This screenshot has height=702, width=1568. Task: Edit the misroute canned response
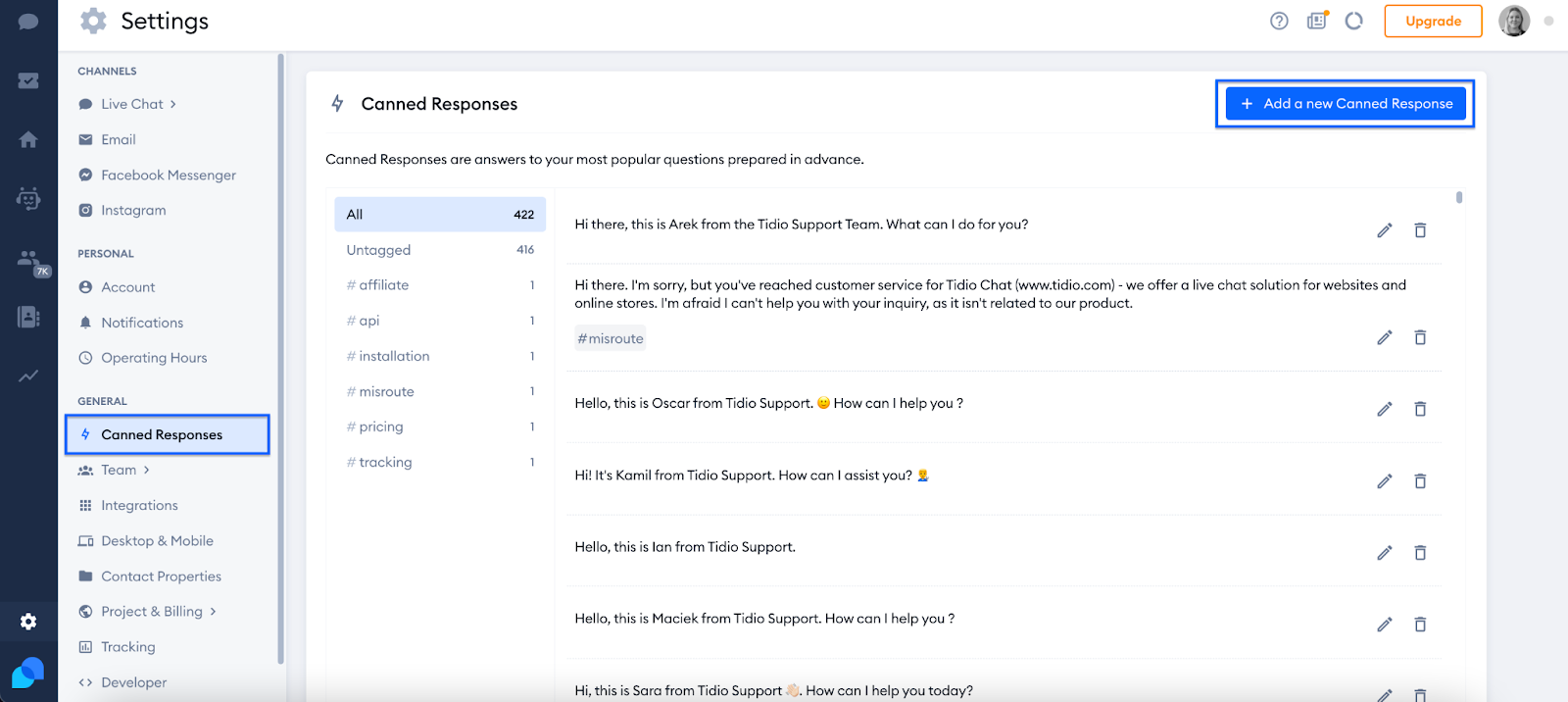pos(1385,337)
